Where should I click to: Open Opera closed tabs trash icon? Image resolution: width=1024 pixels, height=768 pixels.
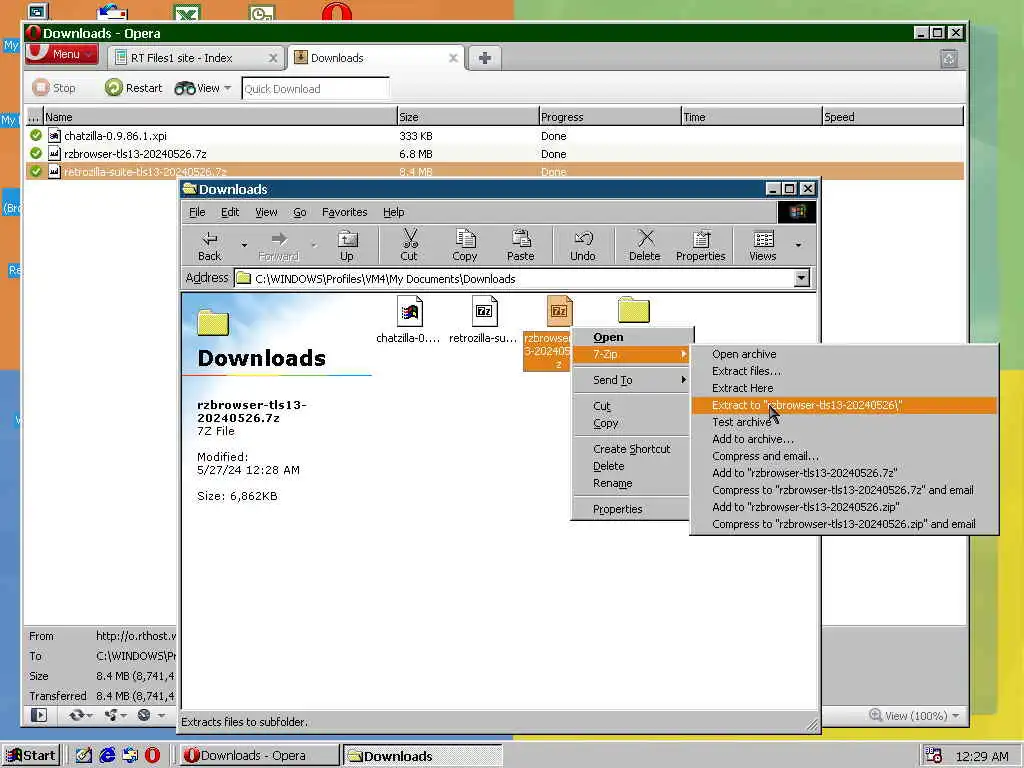pyautogui.click(x=949, y=59)
